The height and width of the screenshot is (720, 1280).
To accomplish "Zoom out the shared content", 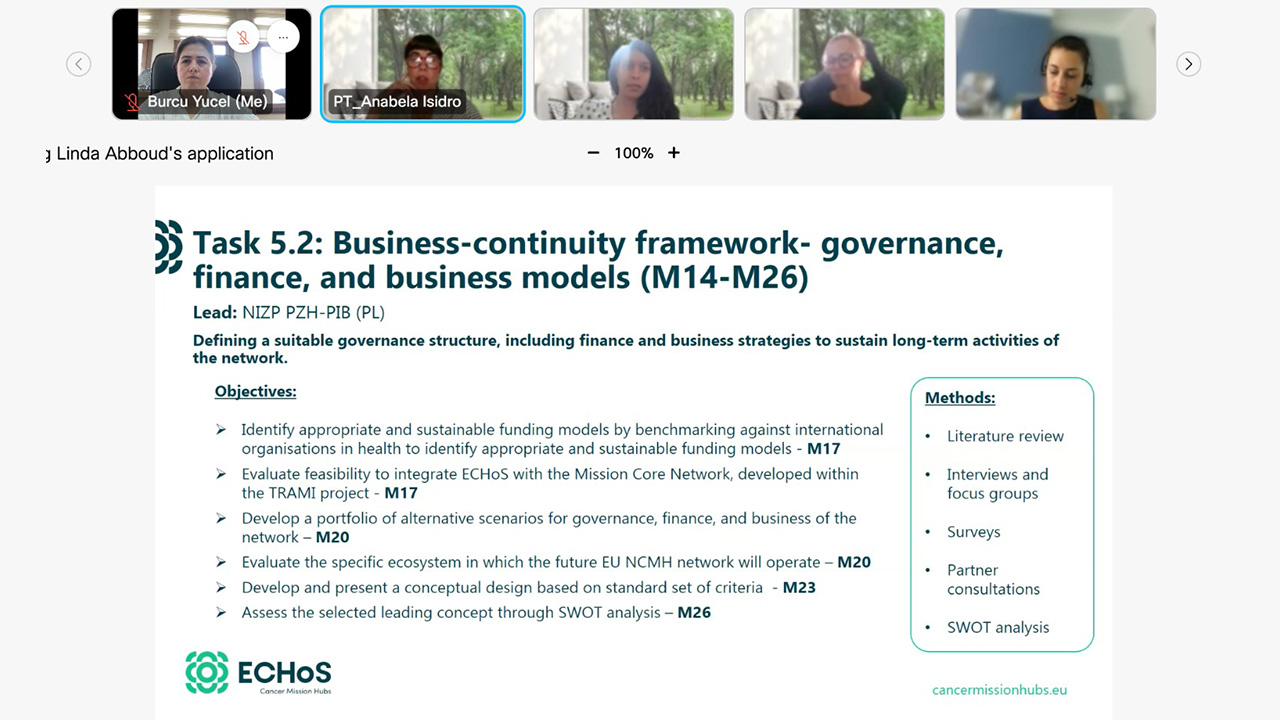I will [x=593, y=153].
